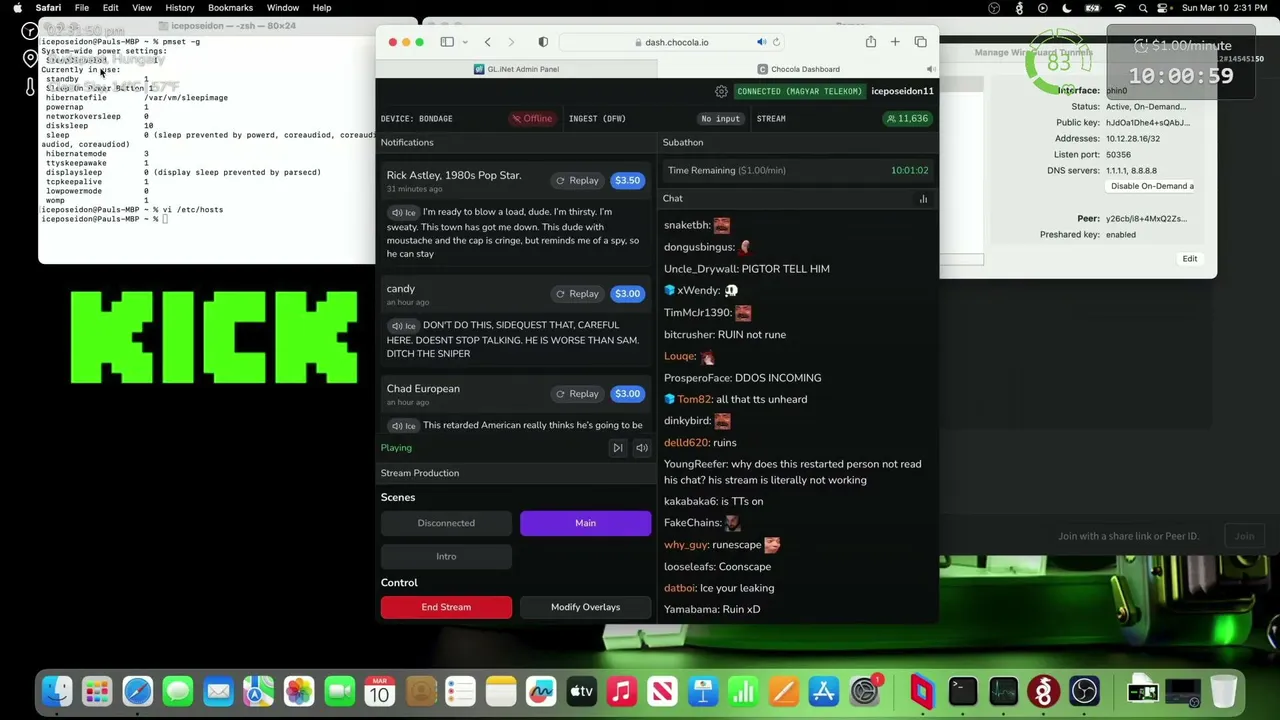This screenshot has height=720, width=1280.
Task: Open the Wi-Fi menu bar icon
Action: 1119,8
